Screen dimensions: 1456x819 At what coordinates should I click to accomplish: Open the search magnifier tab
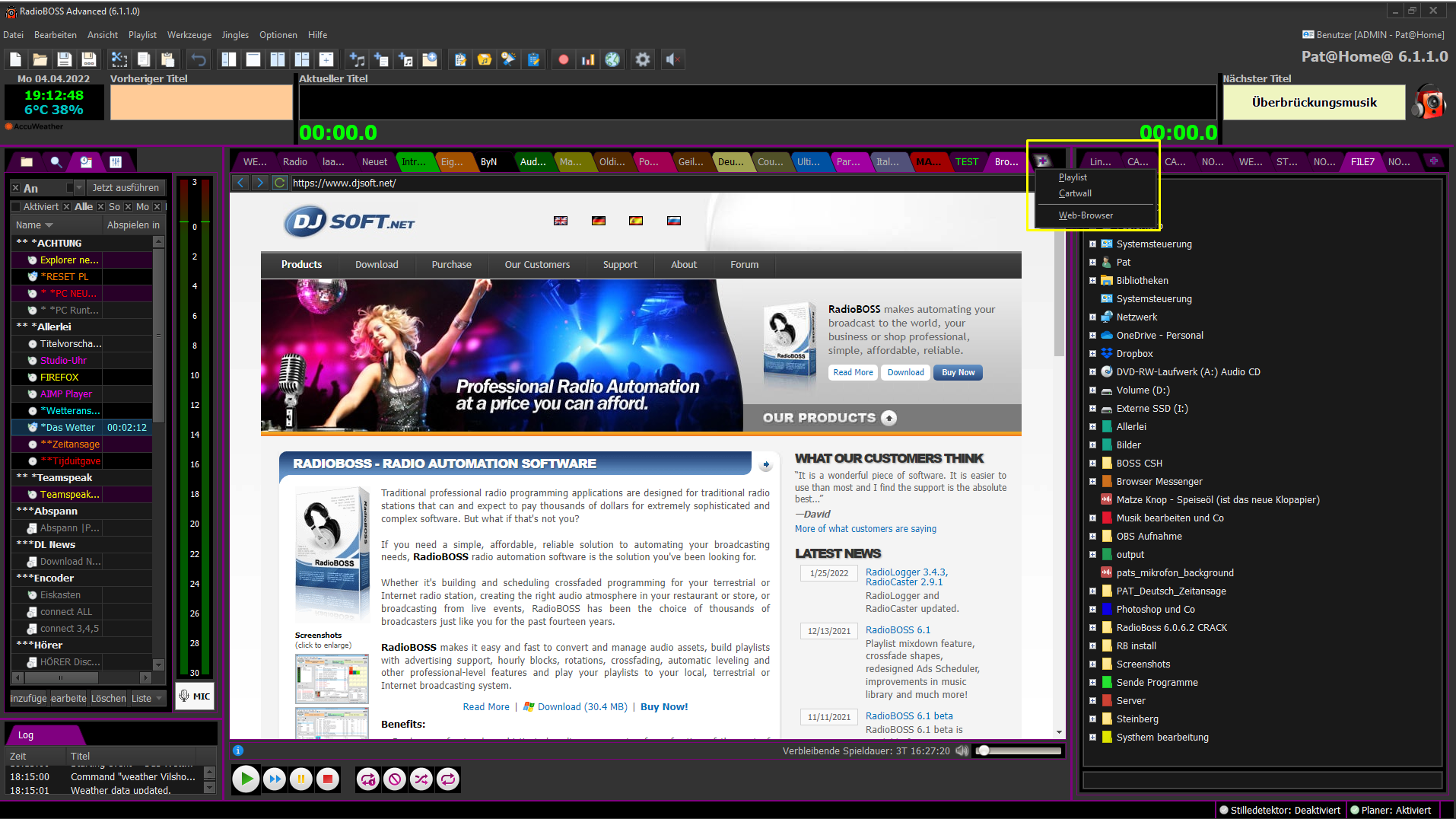56,161
